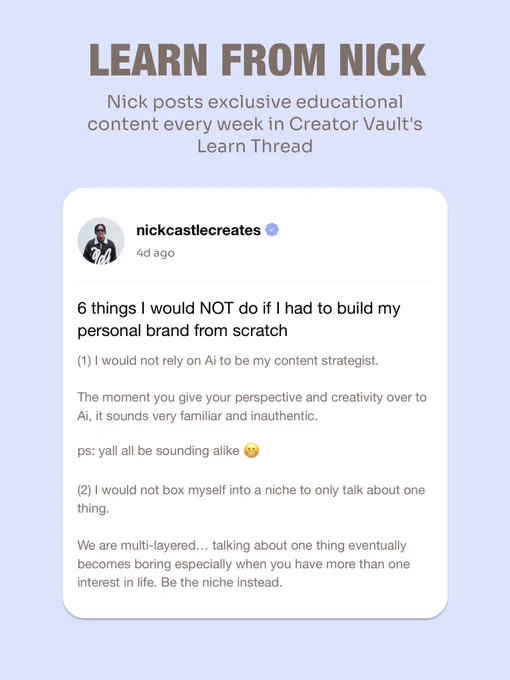Click the paragraph starting with (1) I would not rely
This screenshot has width=510, height=680.
[x=228, y=361]
